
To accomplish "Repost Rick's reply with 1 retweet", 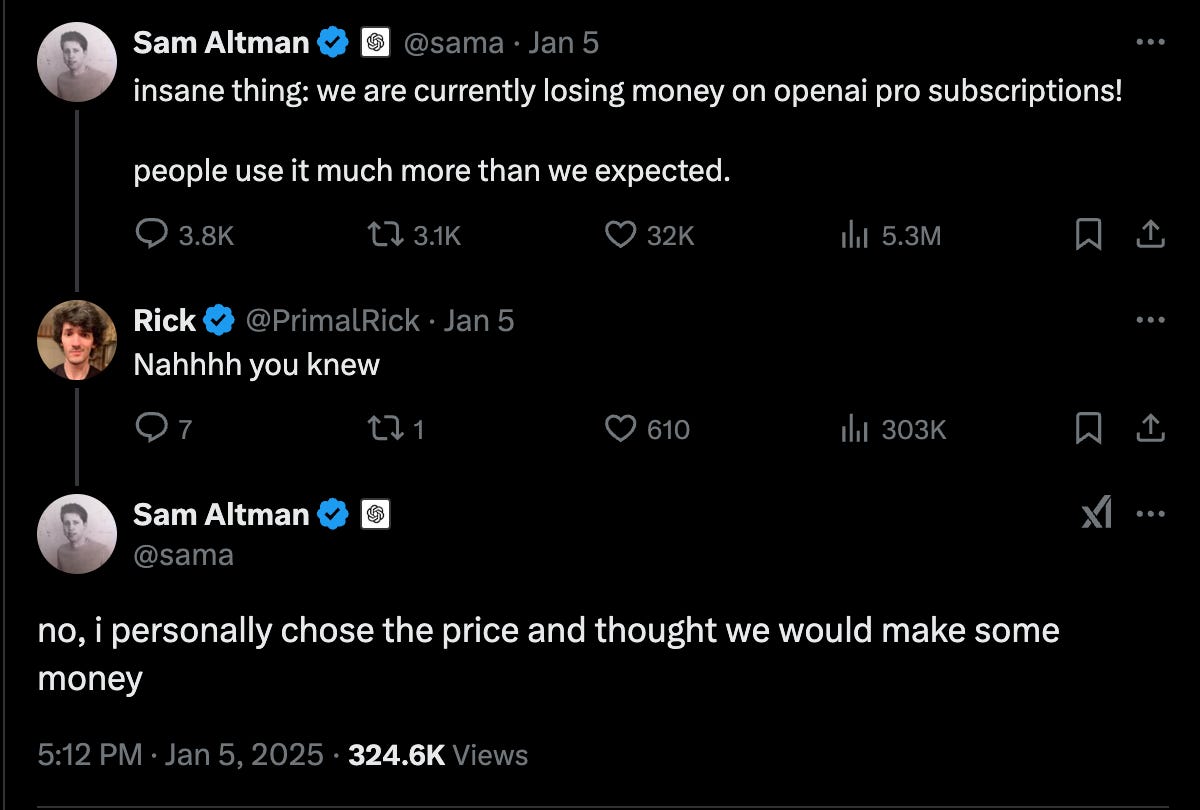I will tap(397, 429).
